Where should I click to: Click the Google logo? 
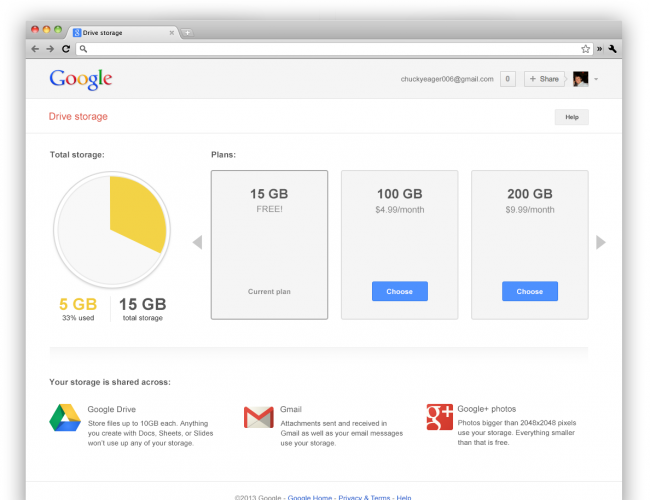click(81, 79)
